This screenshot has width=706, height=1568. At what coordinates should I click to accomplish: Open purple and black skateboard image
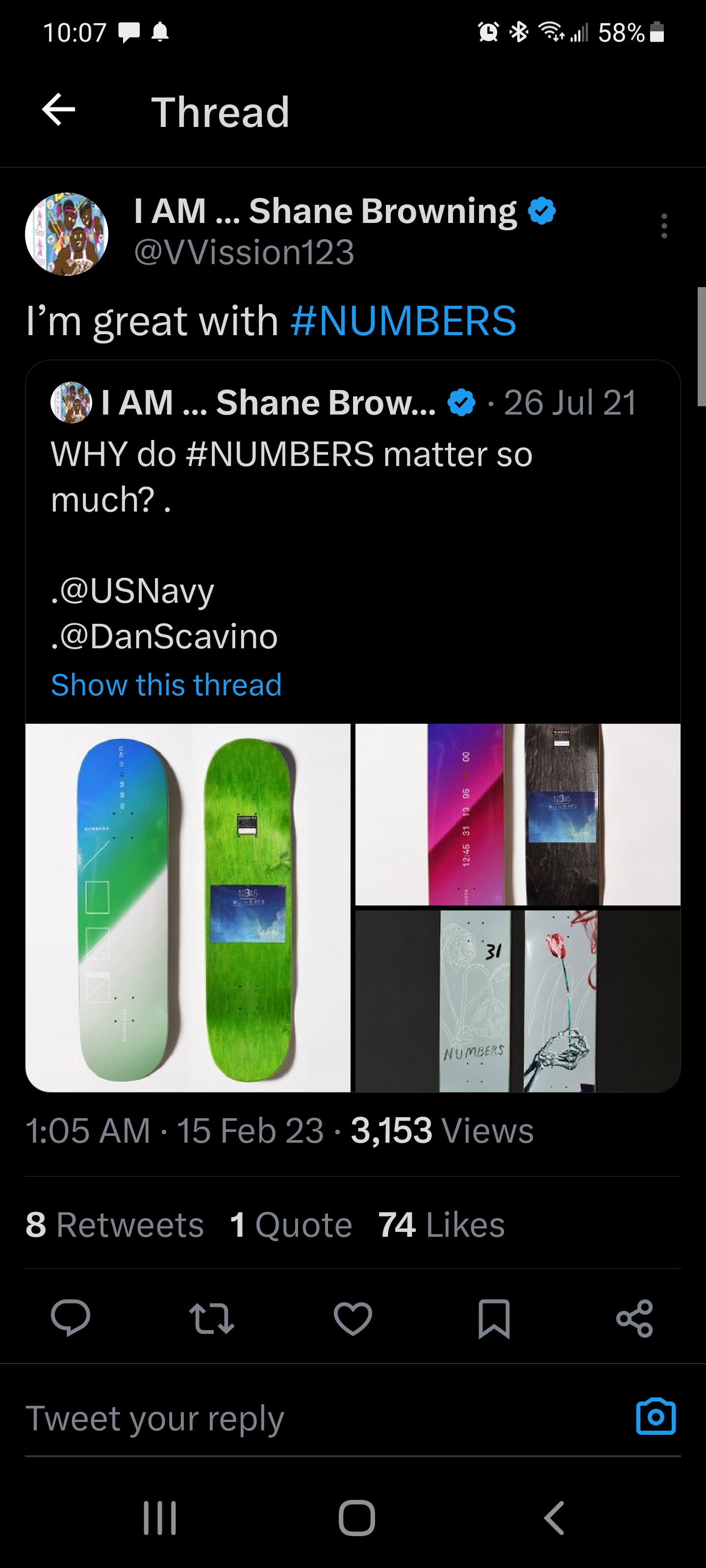[x=517, y=814]
